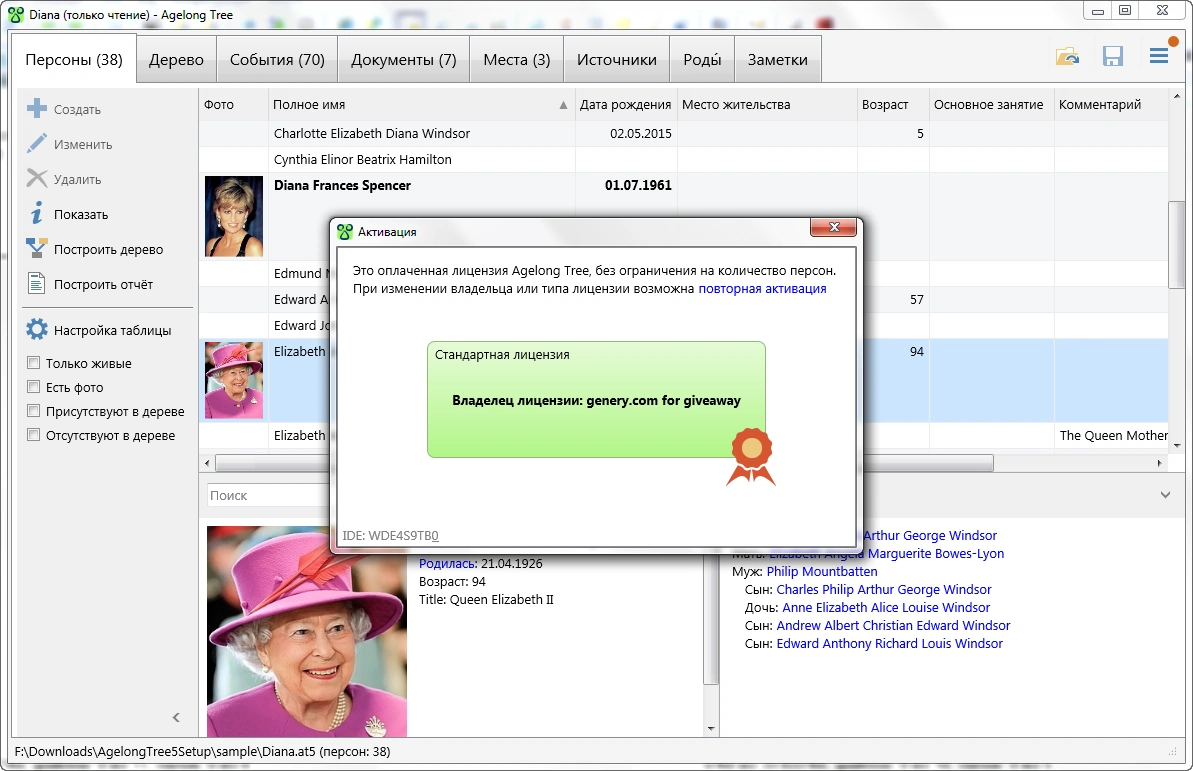Open the Дерево tab
This screenshot has width=1193, height=771.
pyautogui.click(x=177, y=59)
